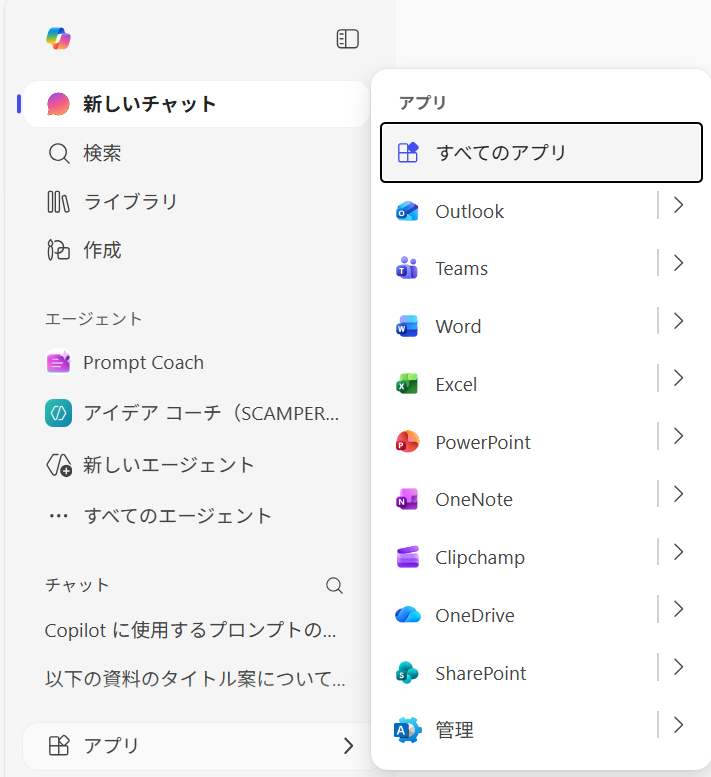The height and width of the screenshot is (777, 711).
Task: Open the Excel app icon
Action: coord(407,384)
